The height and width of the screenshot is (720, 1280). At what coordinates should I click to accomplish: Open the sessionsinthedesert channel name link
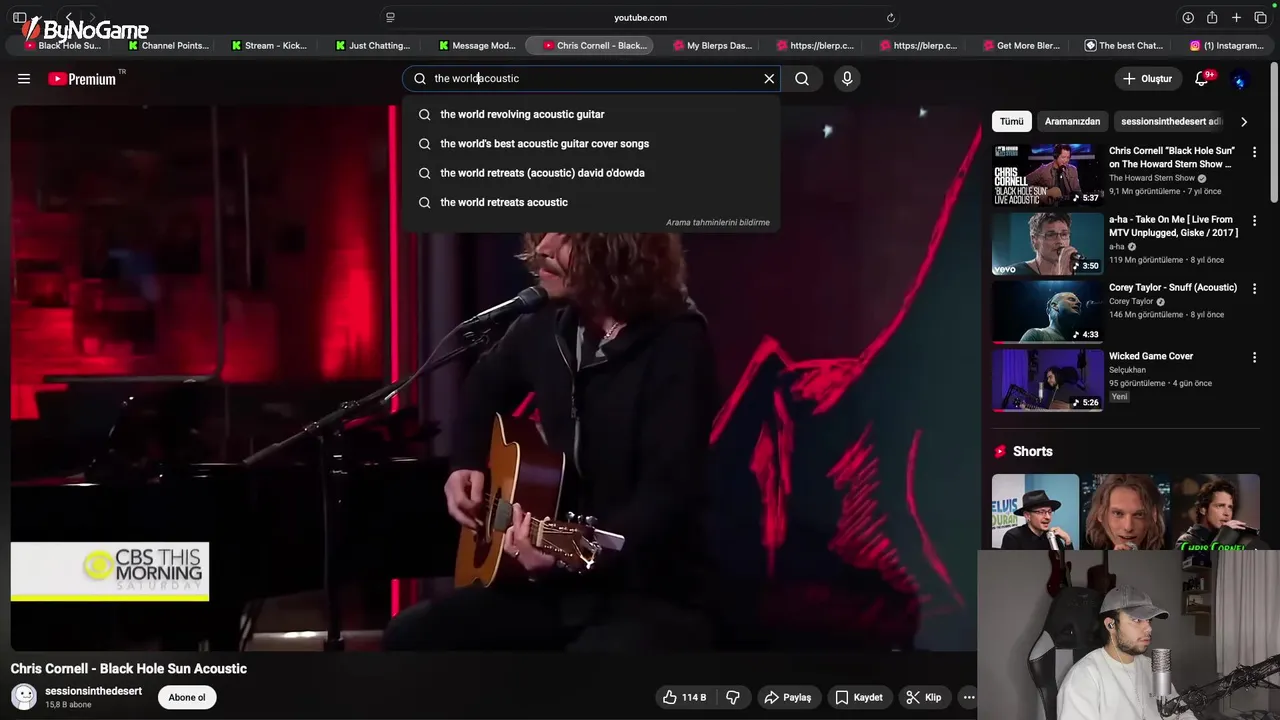point(93,691)
